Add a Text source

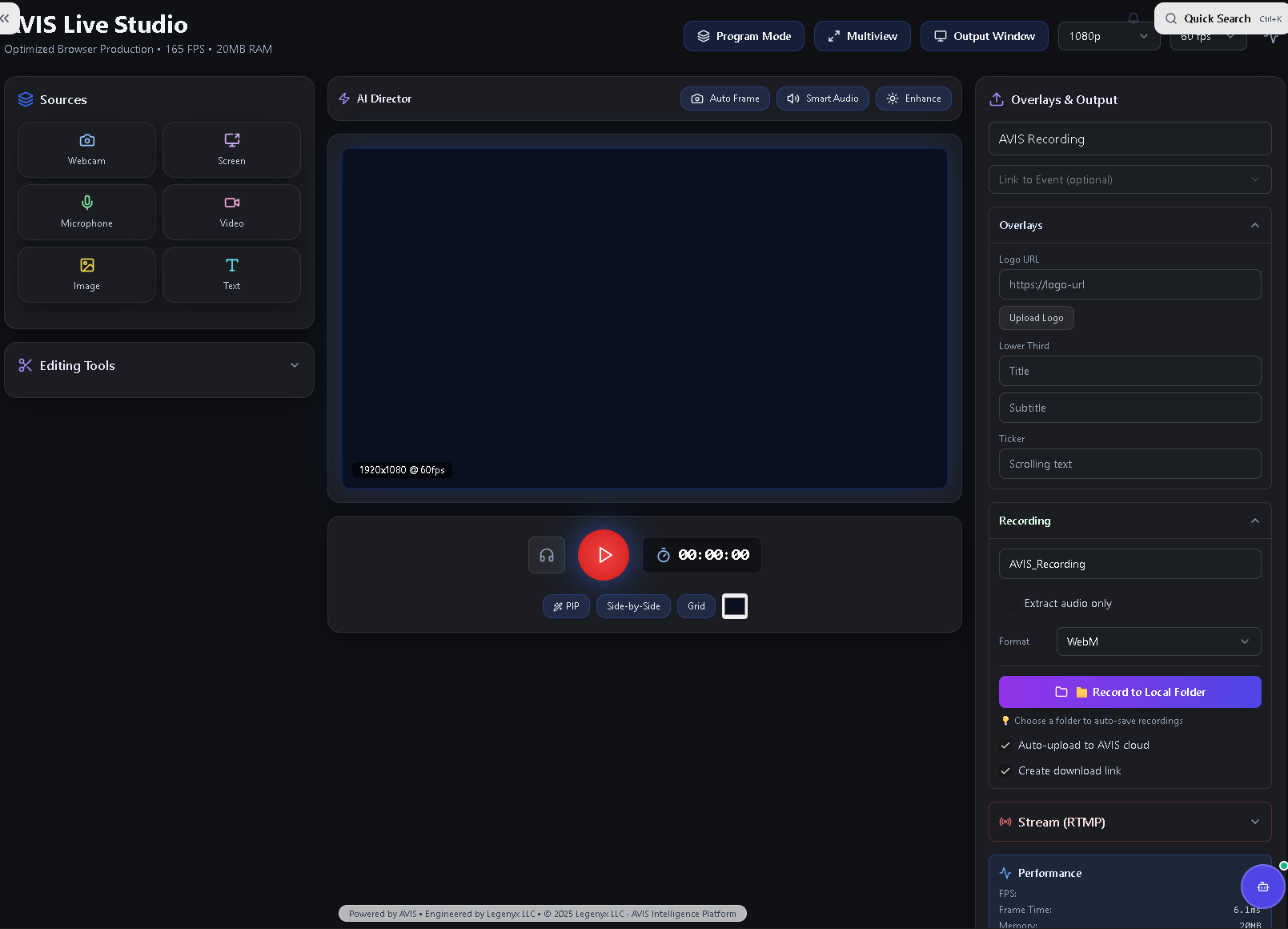(231, 275)
